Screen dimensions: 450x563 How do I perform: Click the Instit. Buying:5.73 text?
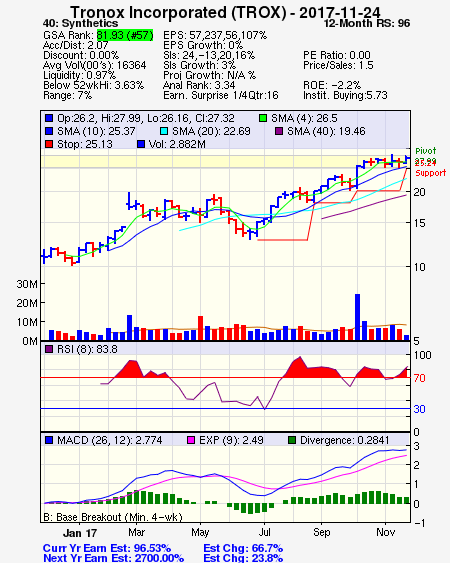pyautogui.click(x=345, y=96)
